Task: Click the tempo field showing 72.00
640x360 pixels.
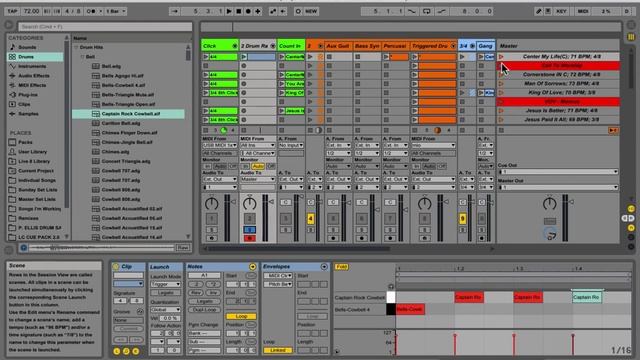Action: click(31, 11)
